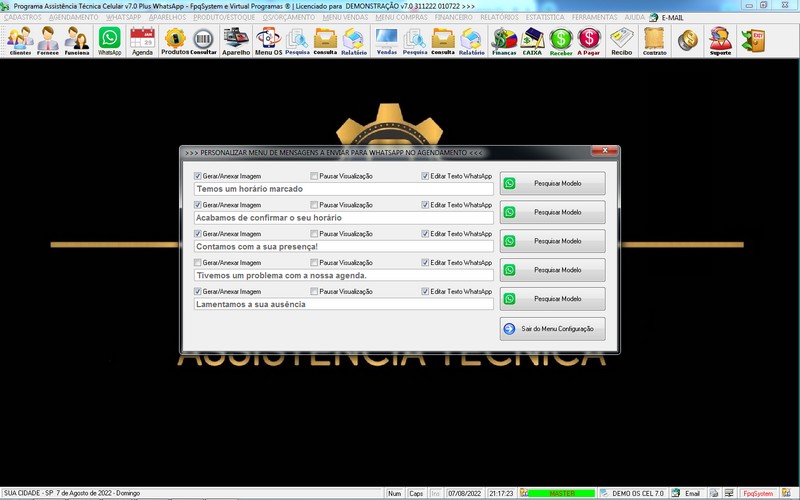Click the 07/08/2022 date in status bar

click(x=464, y=493)
